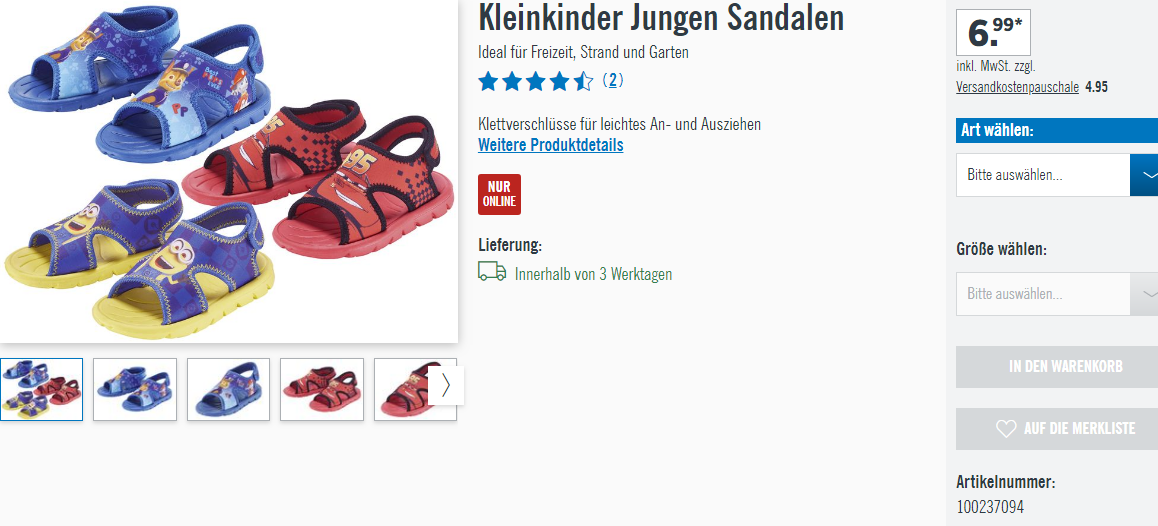The height and width of the screenshot is (526, 1158).
Task: Select the second thumbnail with blue sandals pair
Action: pyautogui.click(x=135, y=389)
